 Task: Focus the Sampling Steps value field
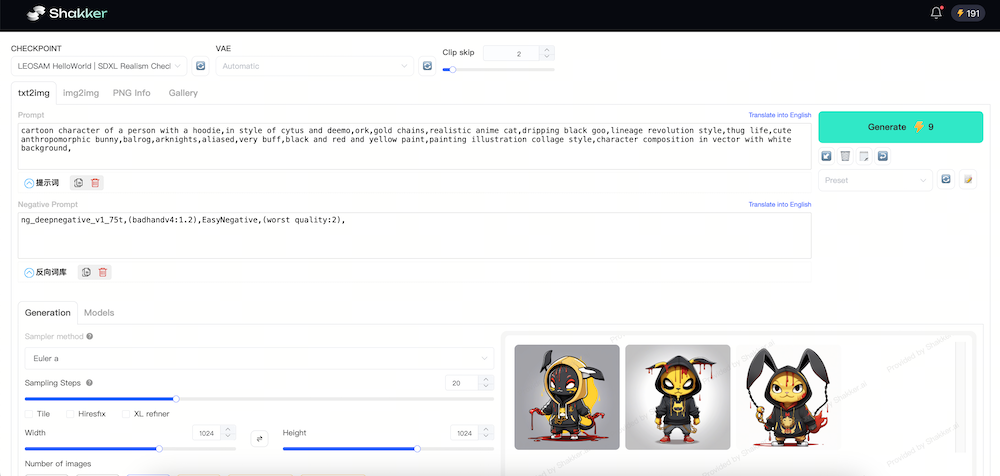pyautogui.click(x=462, y=383)
